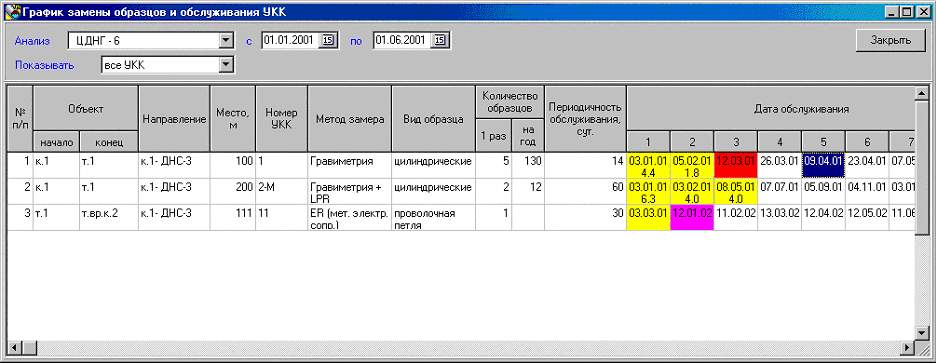Select the yellow cell 03.03.01 in row 3

click(x=648, y=217)
